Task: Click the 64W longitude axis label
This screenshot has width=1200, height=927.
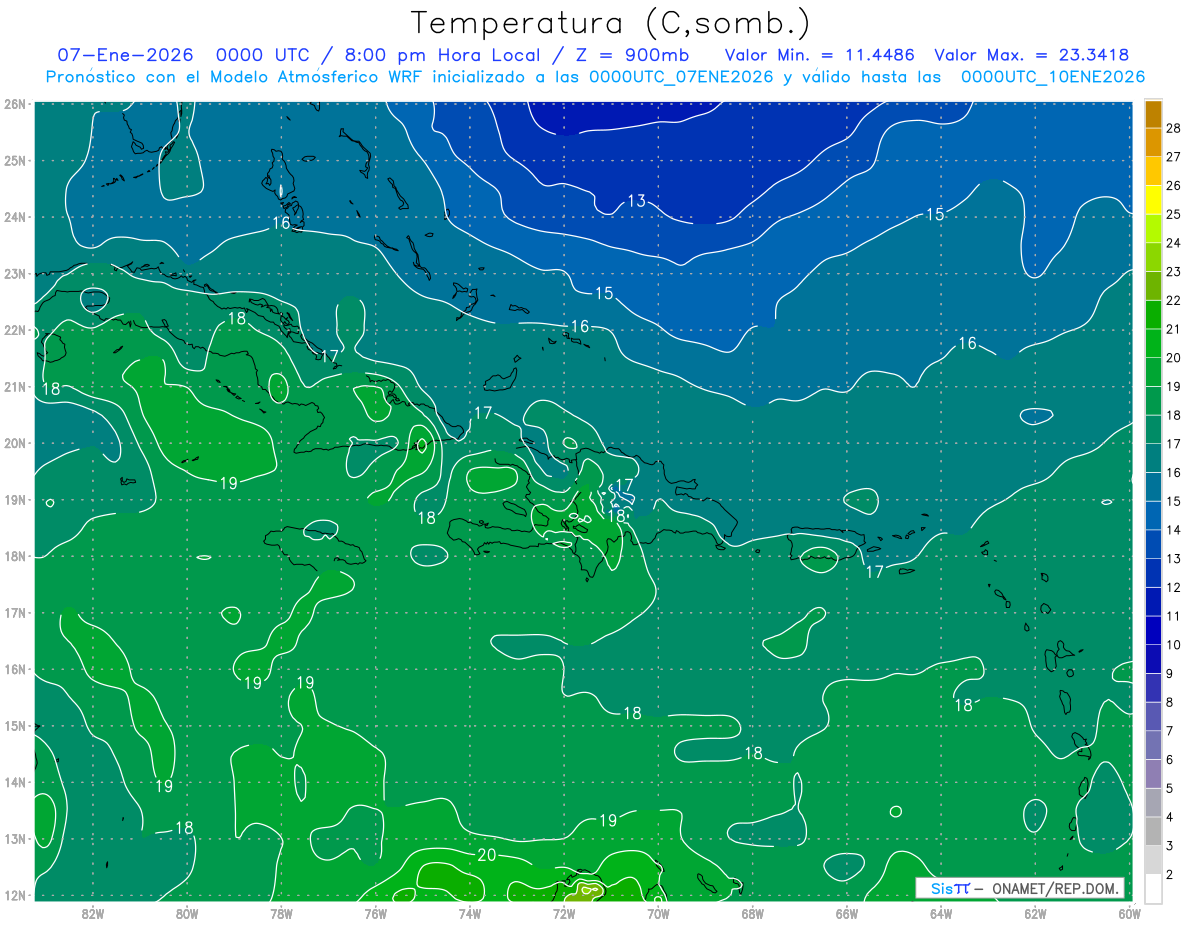Action: (x=941, y=912)
